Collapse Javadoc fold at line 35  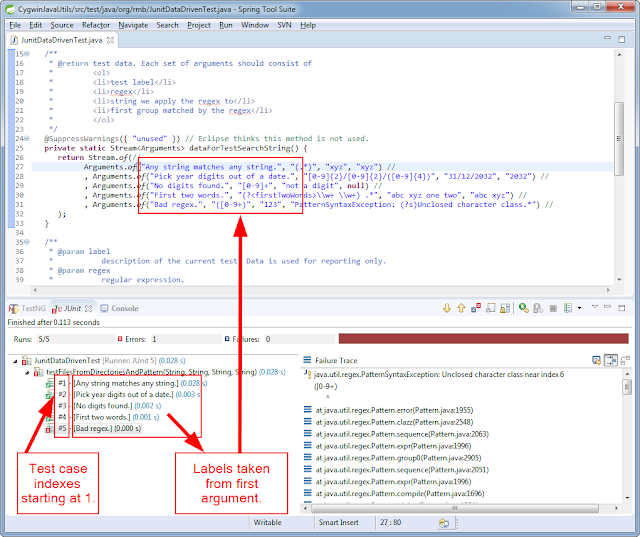[27, 242]
